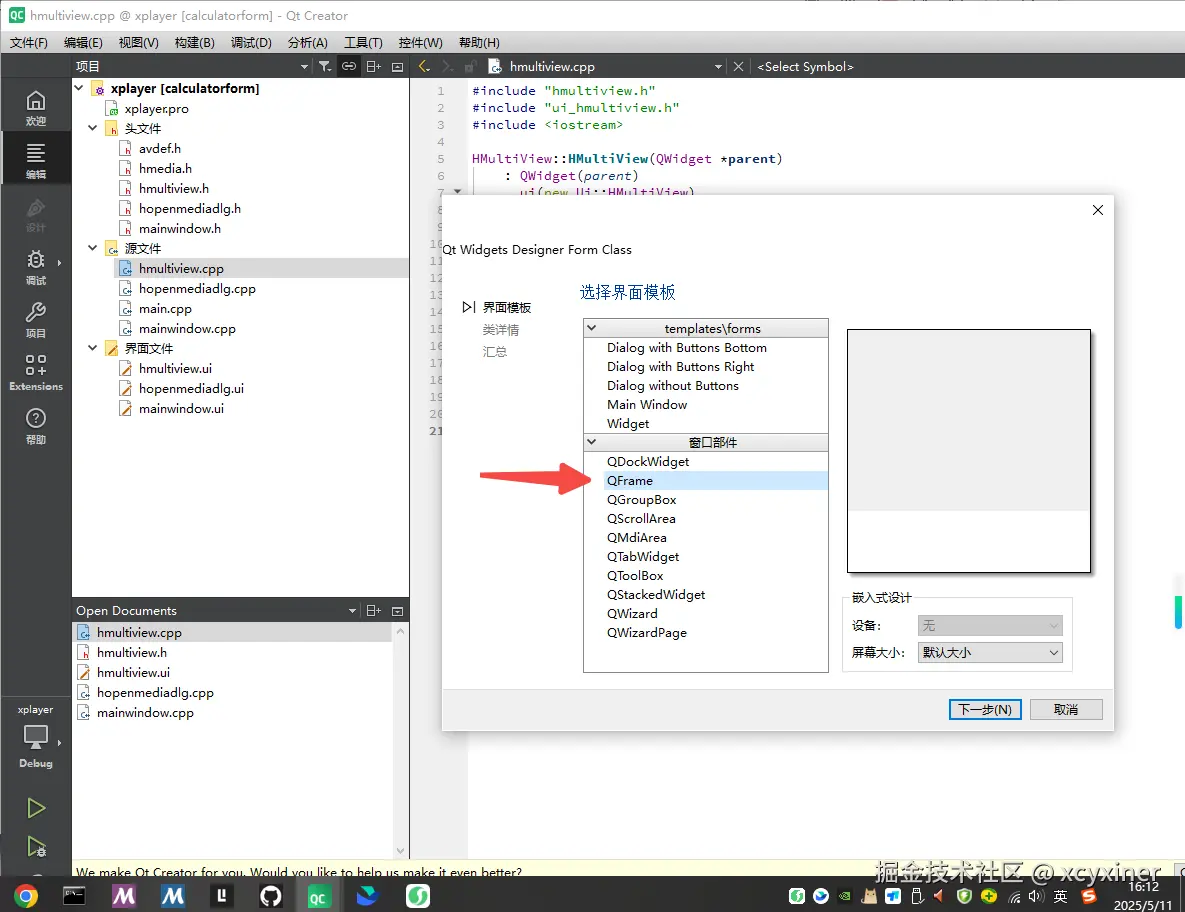Split the Open Documents panel

click(x=373, y=611)
